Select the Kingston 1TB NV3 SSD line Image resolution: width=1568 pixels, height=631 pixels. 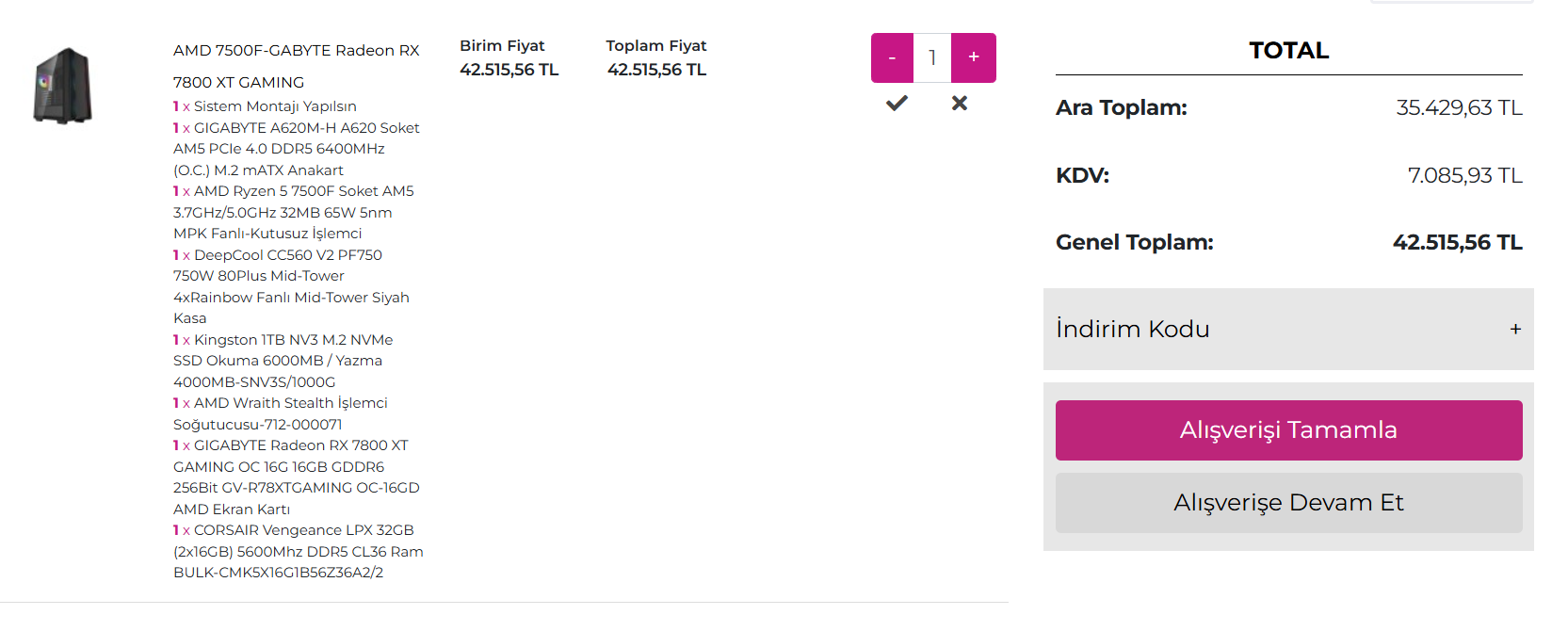click(x=283, y=361)
